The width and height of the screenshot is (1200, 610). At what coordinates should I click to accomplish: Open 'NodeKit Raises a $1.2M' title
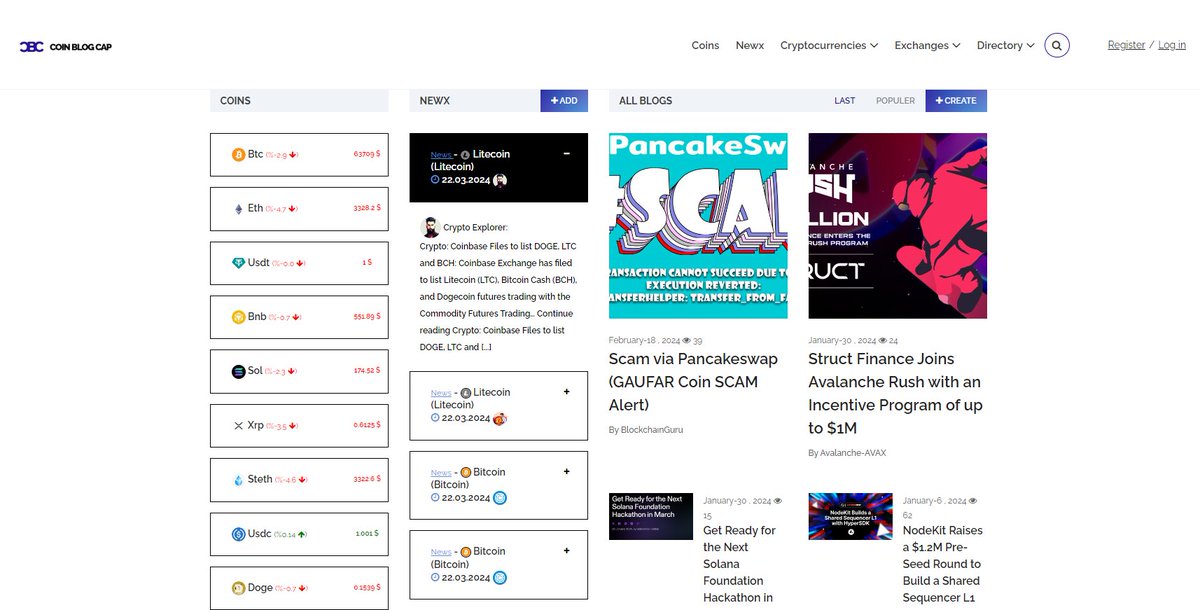click(x=943, y=564)
